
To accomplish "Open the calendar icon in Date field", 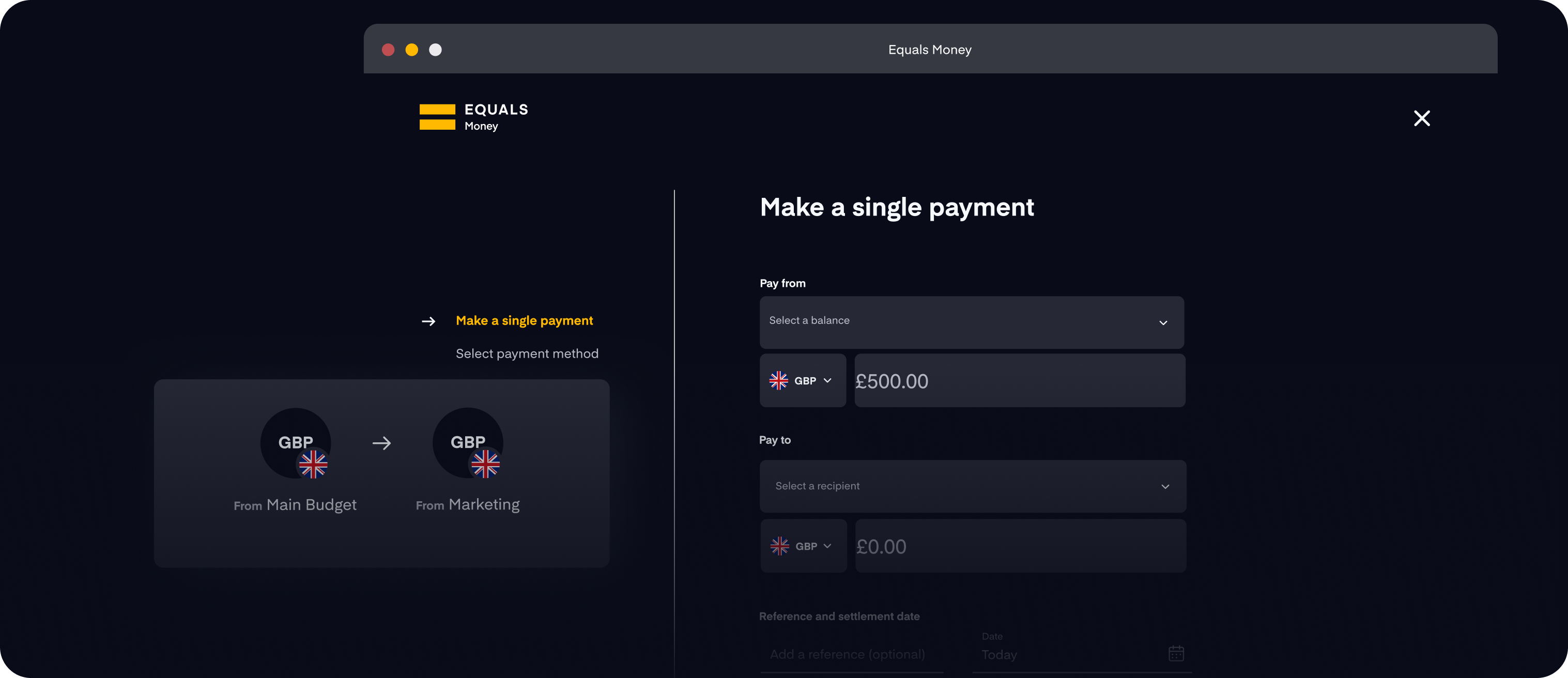I will [x=1176, y=654].
